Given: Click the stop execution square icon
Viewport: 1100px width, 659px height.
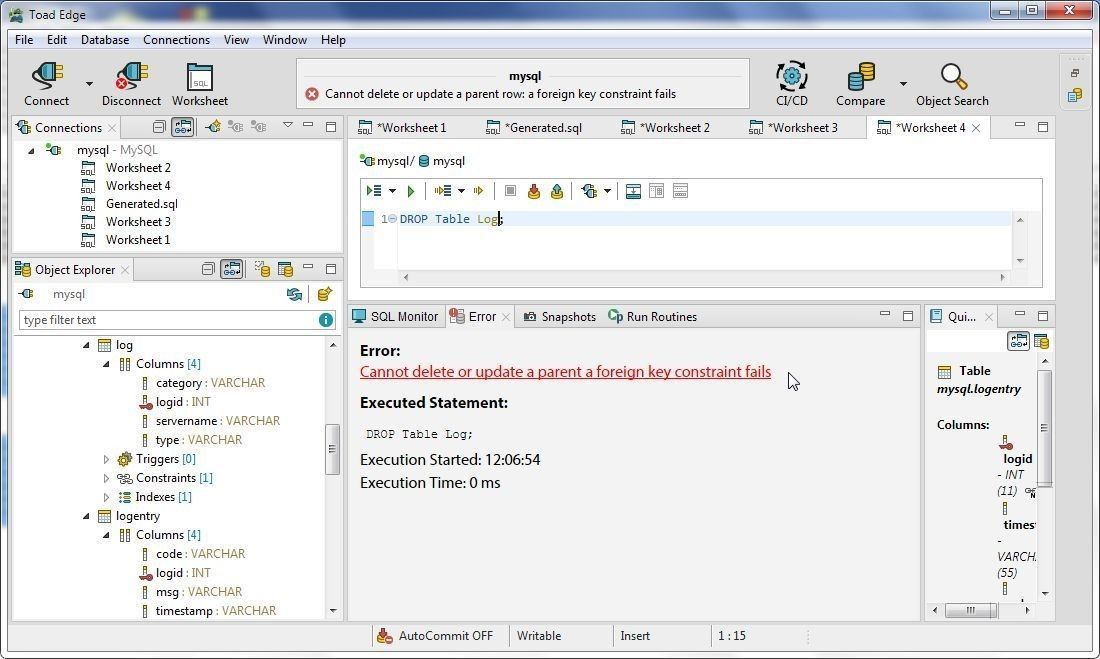Looking at the screenshot, I should (x=511, y=191).
